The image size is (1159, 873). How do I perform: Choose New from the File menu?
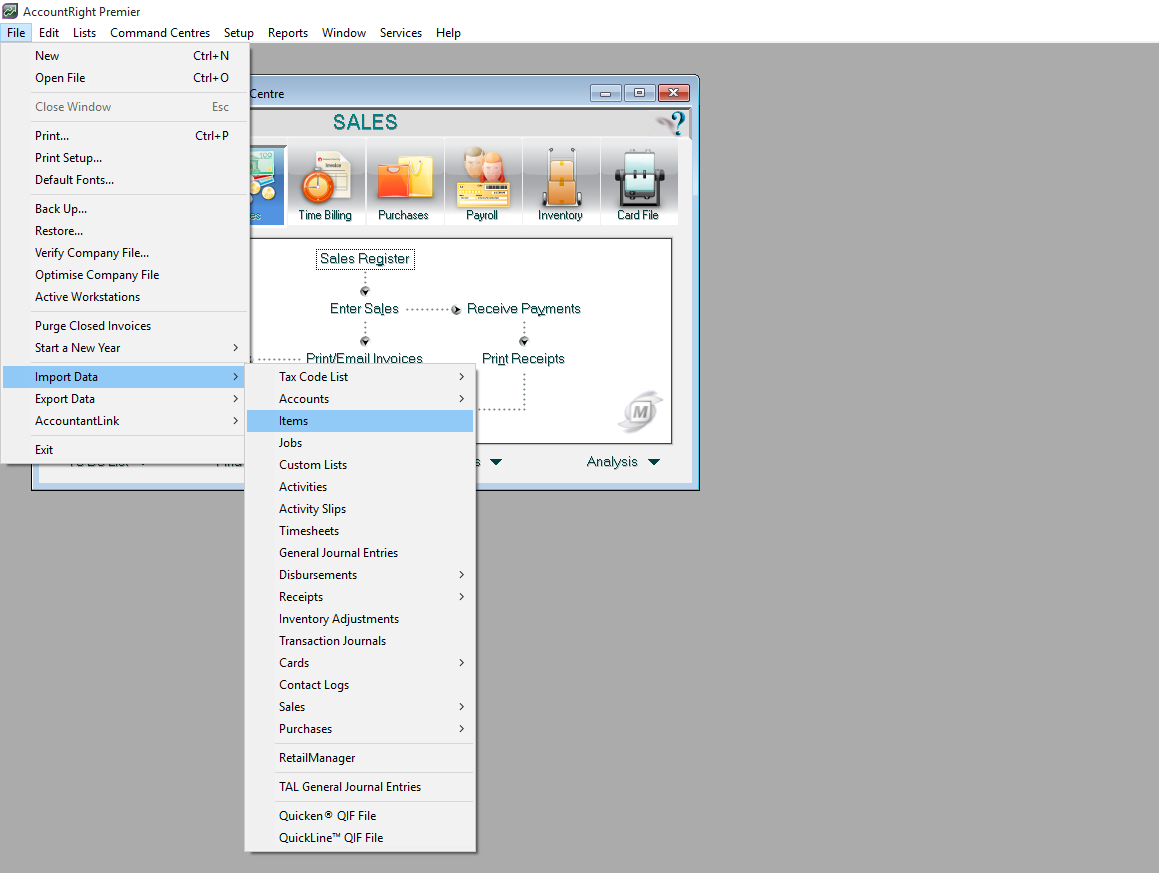point(124,56)
